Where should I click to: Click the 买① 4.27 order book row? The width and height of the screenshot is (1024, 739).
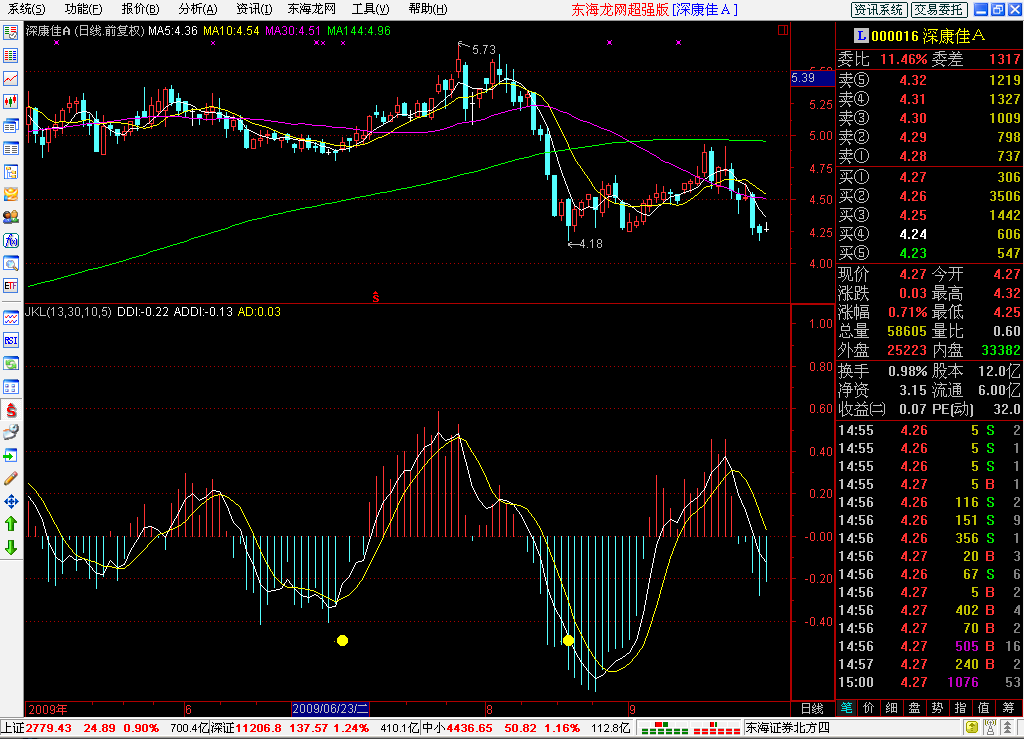929,177
